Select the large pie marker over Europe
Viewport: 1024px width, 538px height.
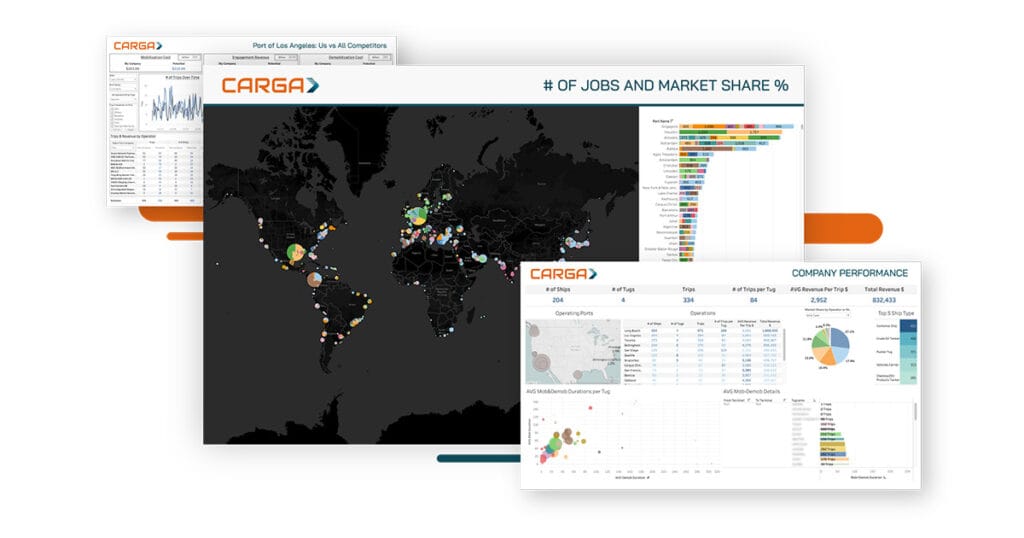point(418,214)
